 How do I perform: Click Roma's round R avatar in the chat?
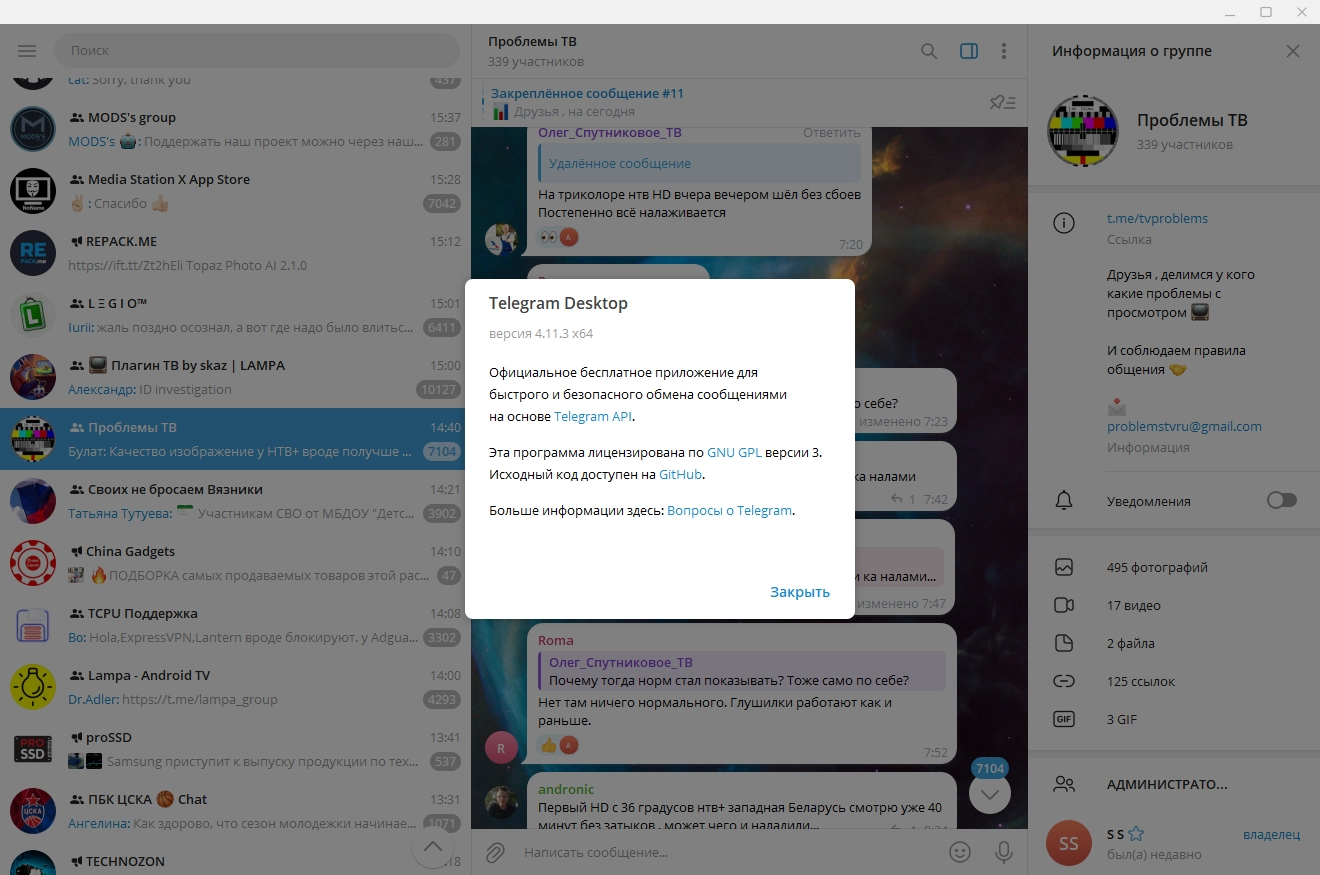click(x=501, y=747)
